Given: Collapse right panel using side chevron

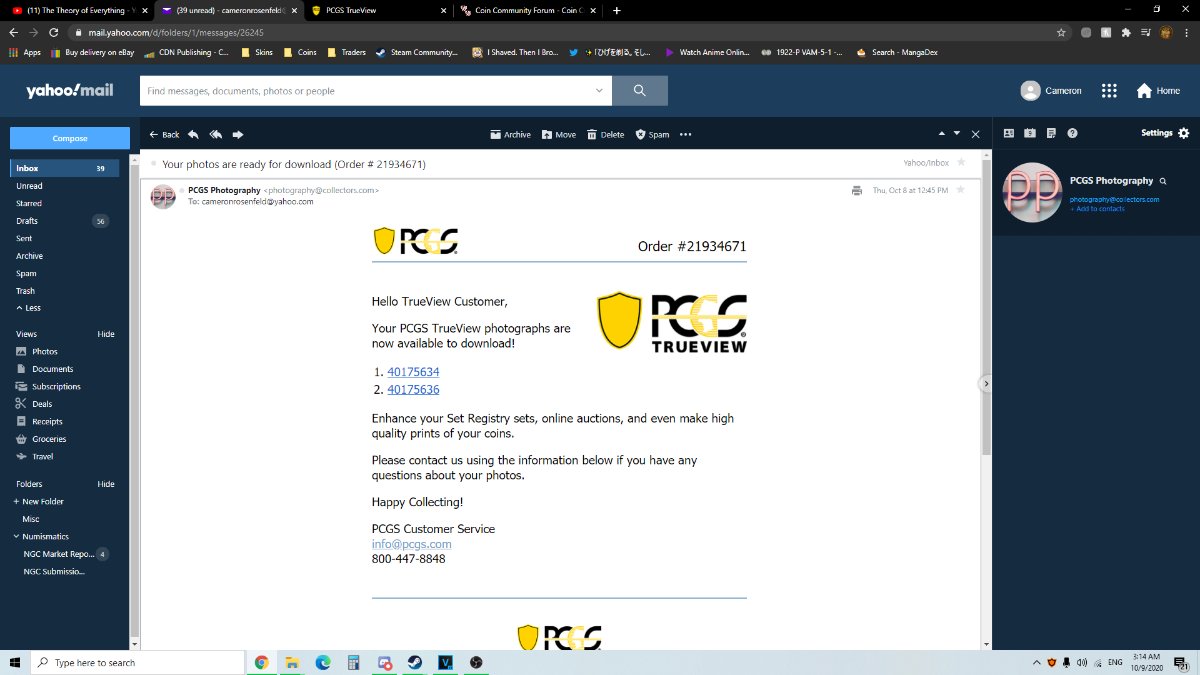Looking at the screenshot, I should (x=986, y=383).
